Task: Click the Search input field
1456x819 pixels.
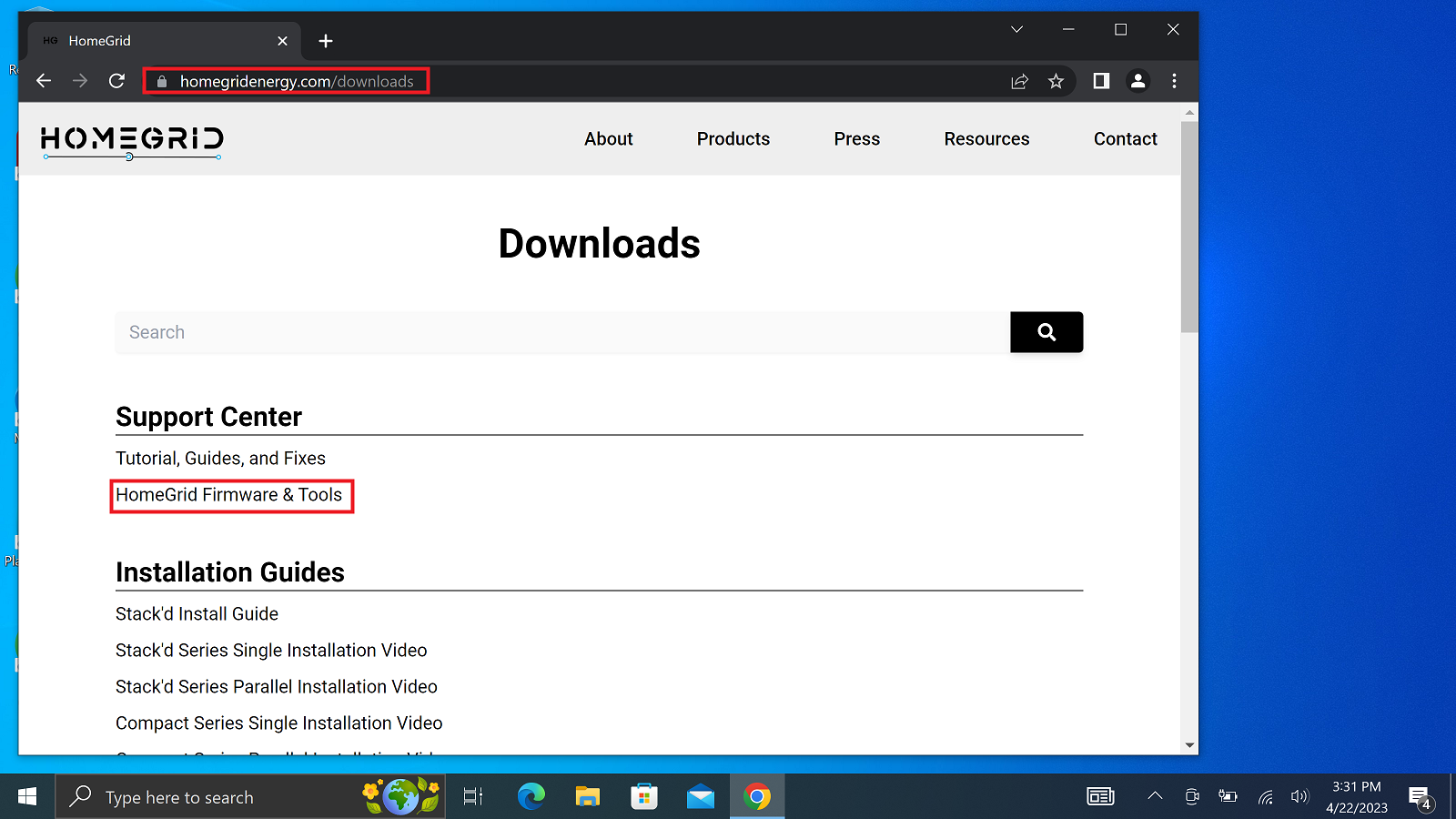Action: 562,332
